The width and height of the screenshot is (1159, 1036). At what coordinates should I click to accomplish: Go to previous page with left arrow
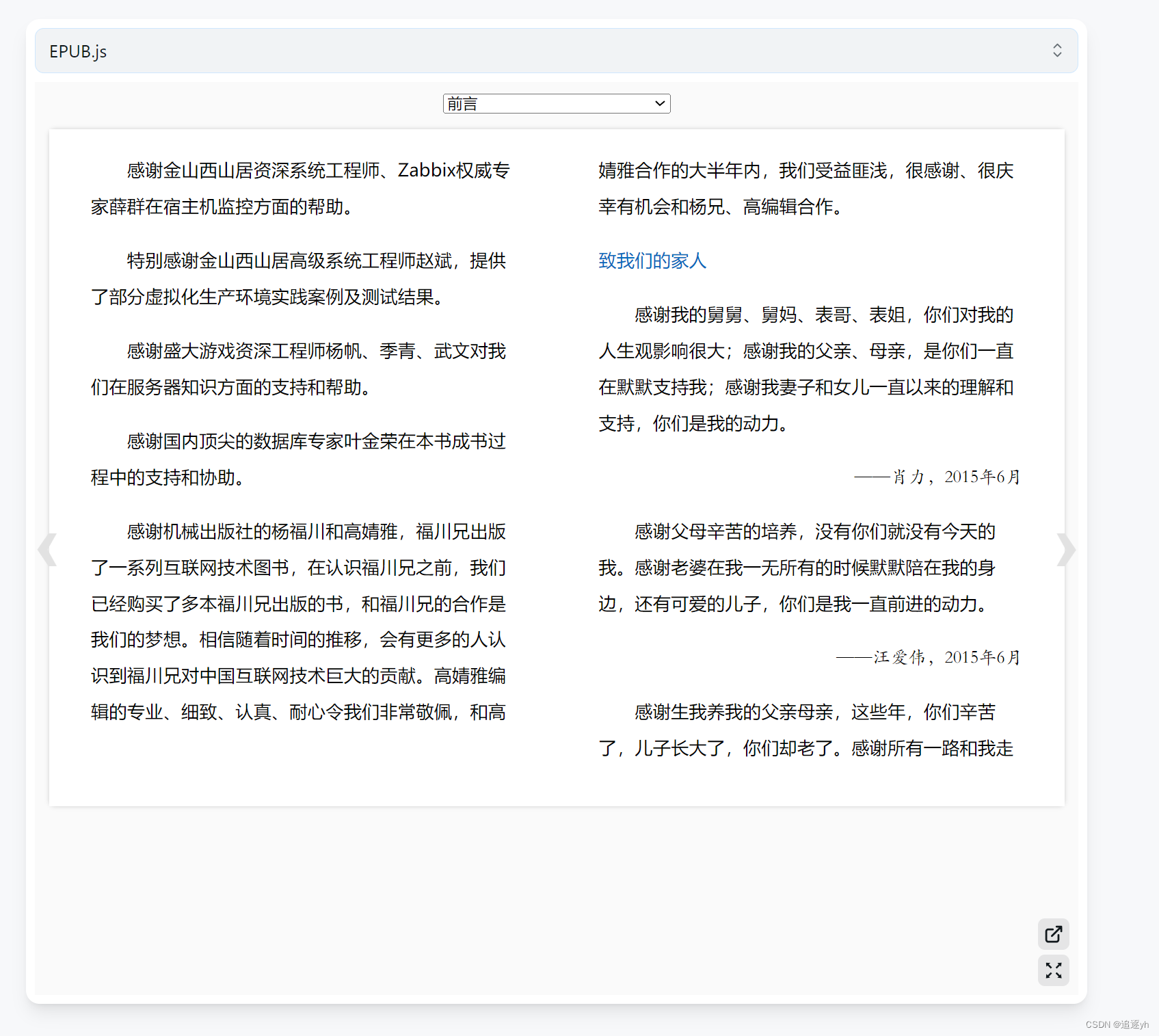(47, 550)
